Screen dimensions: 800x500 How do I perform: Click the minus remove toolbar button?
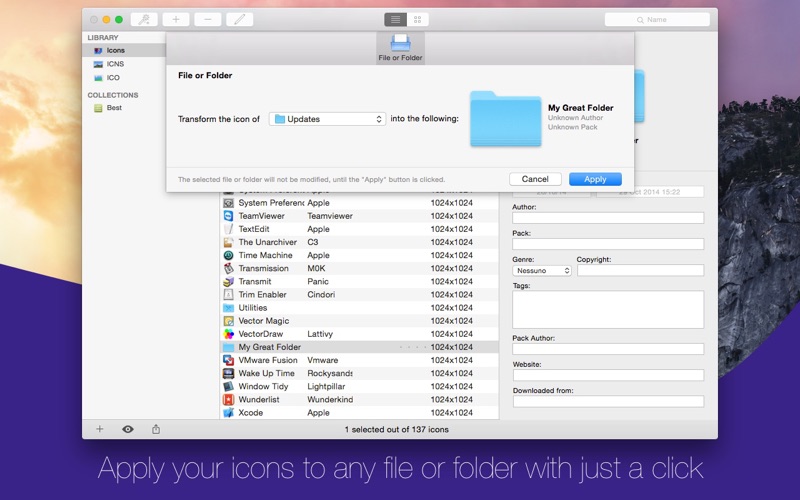click(208, 19)
